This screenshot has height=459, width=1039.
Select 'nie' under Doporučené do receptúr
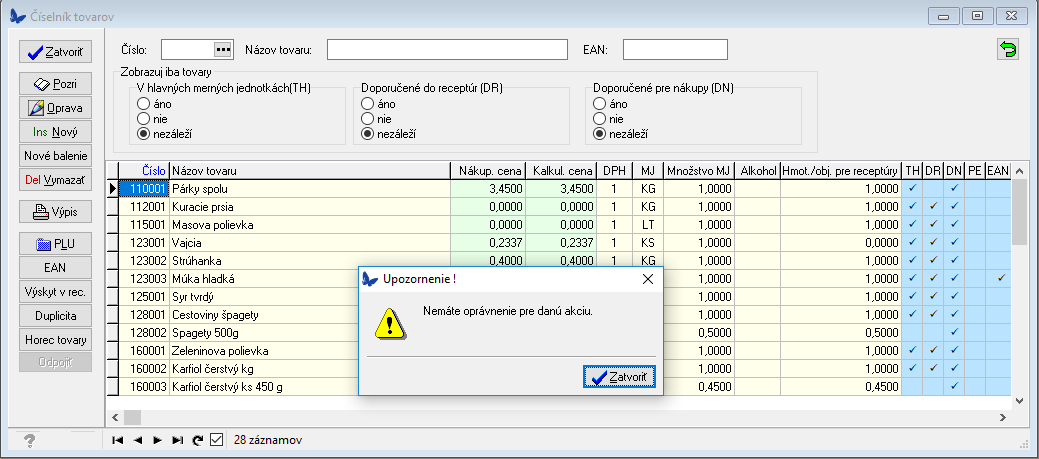(368, 119)
